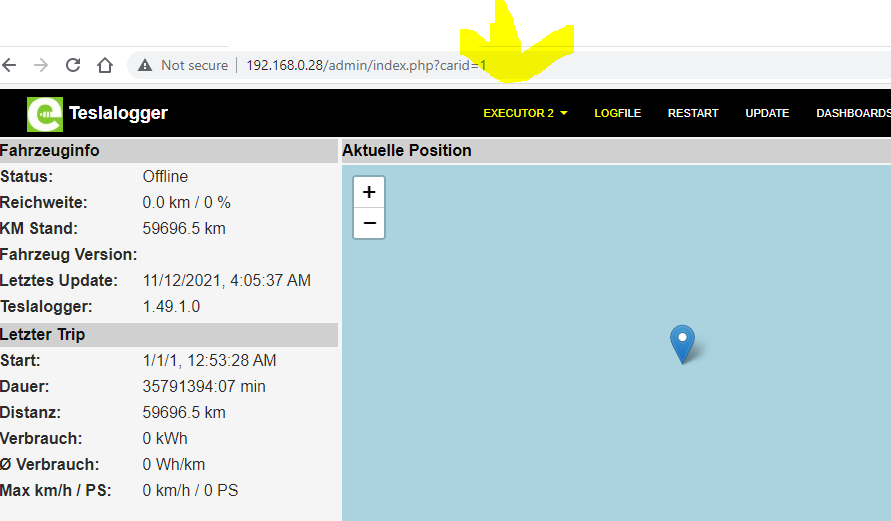This screenshot has width=891, height=521.
Task: Select the Status value Offline
Action: 165,177
